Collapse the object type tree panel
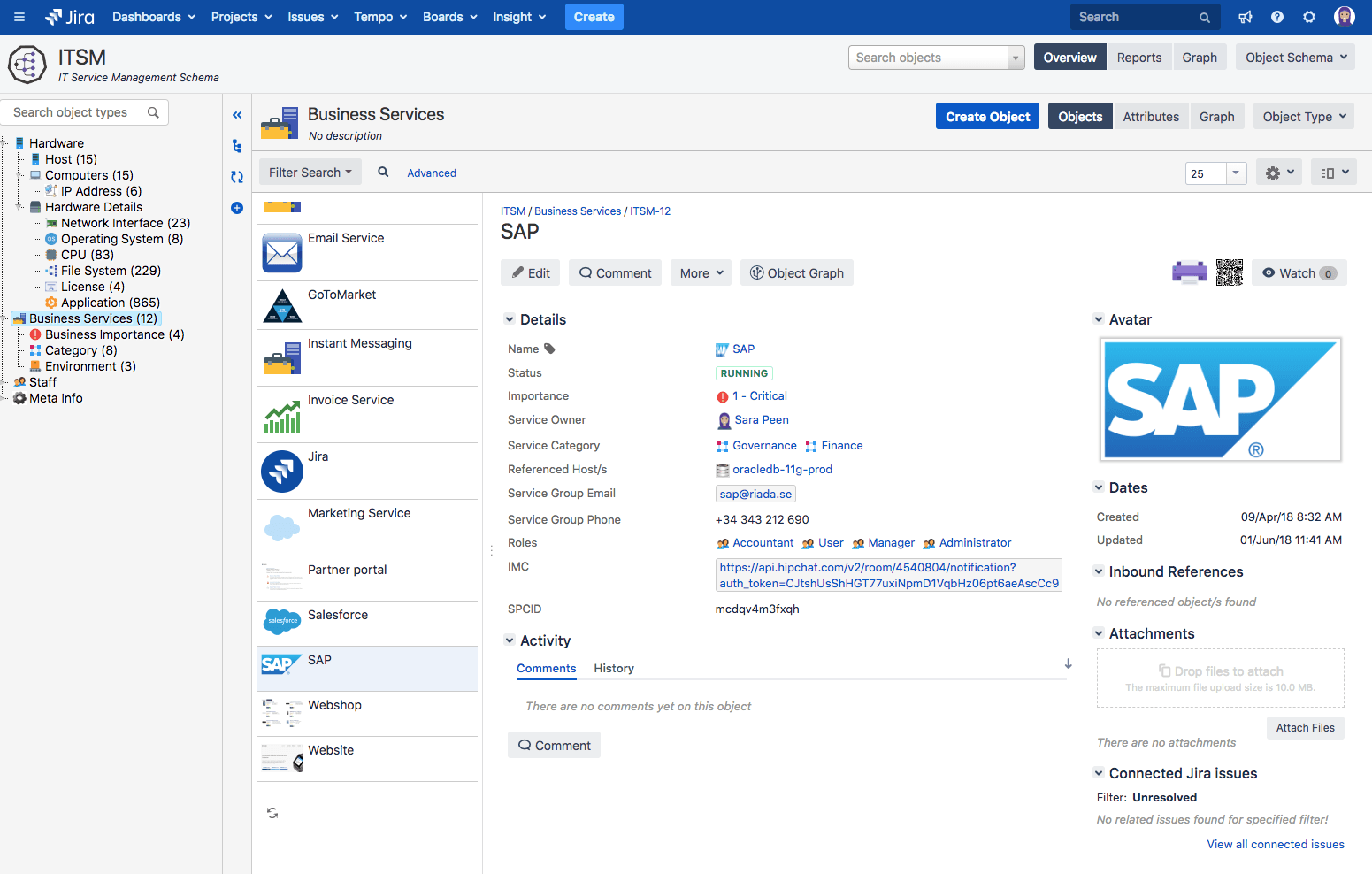The image size is (1372, 874). point(237,115)
